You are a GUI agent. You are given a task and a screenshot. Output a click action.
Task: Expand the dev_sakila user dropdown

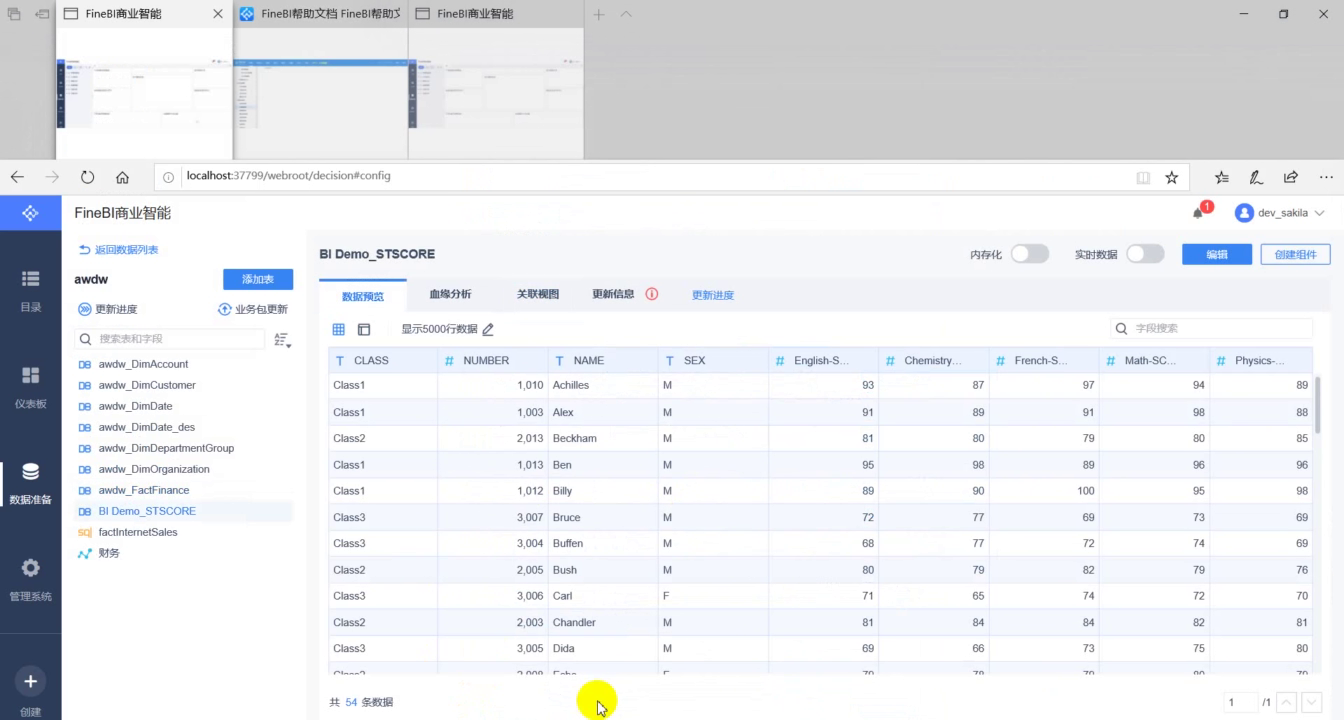tap(1320, 213)
